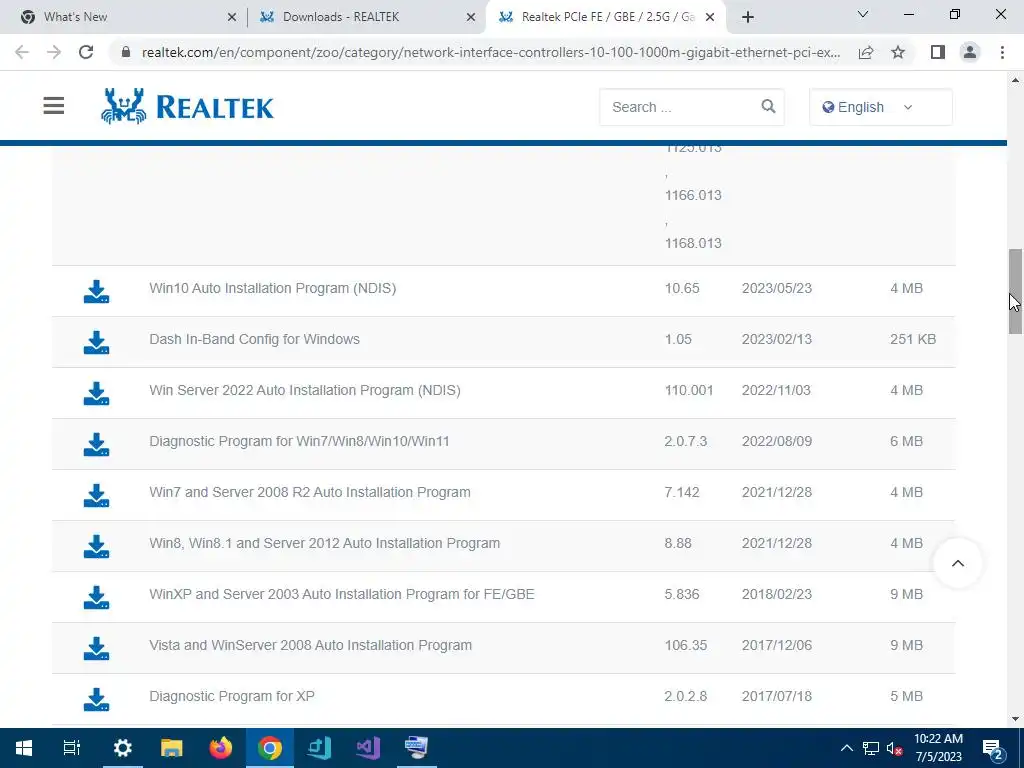Click date 2023/05/23 cell
Viewport: 1024px width, 768px height.
pyautogui.click(x=776, y=288)
